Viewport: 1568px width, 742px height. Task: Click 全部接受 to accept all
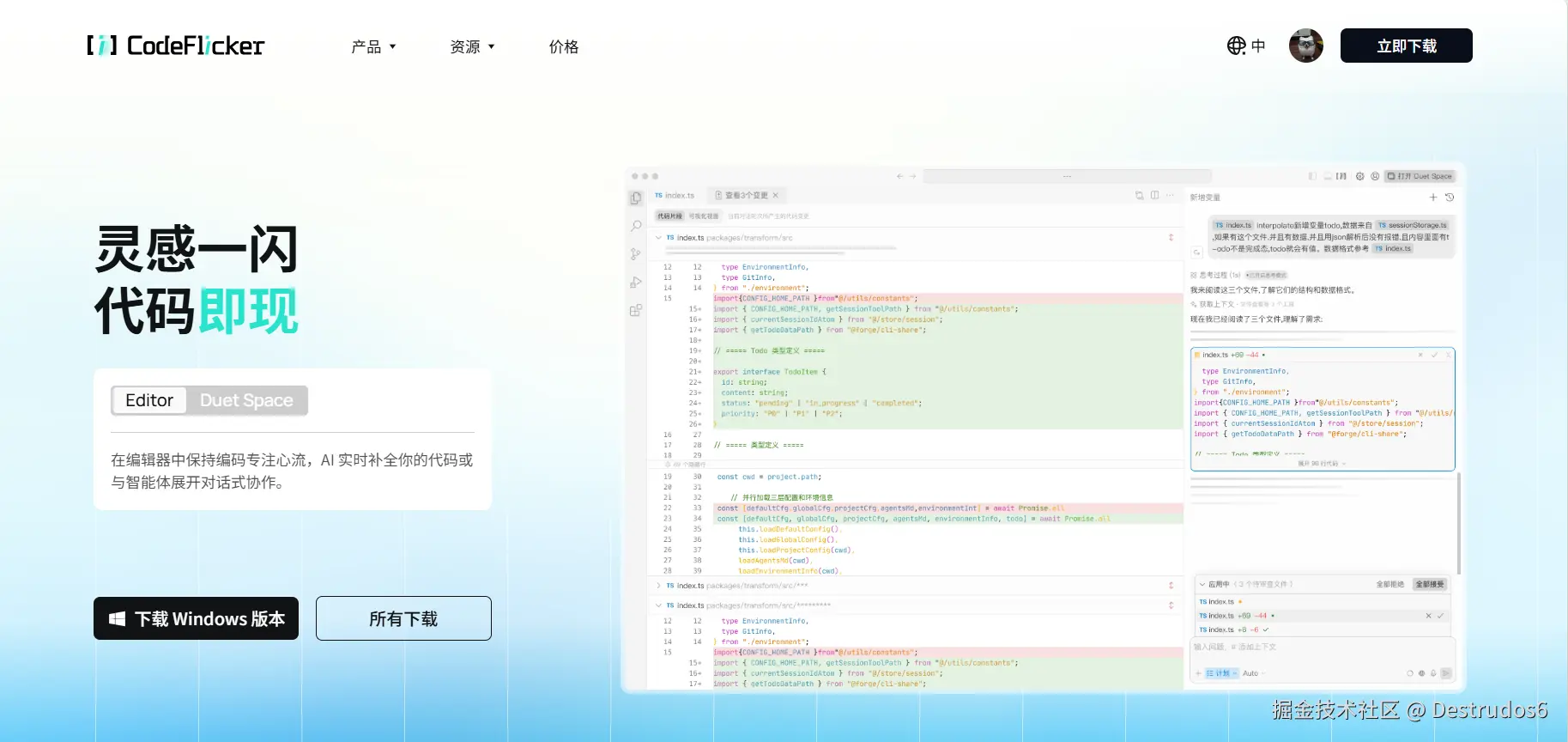[x=1430, y=584]
